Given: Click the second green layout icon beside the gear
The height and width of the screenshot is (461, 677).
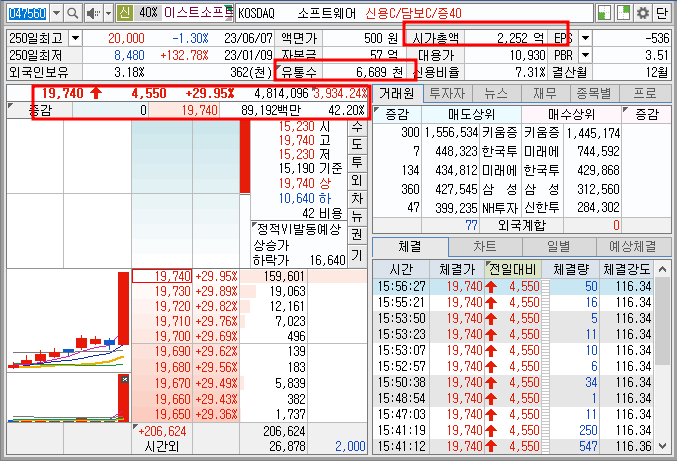Looking at the screenshot, I should (x=623, y=13).
